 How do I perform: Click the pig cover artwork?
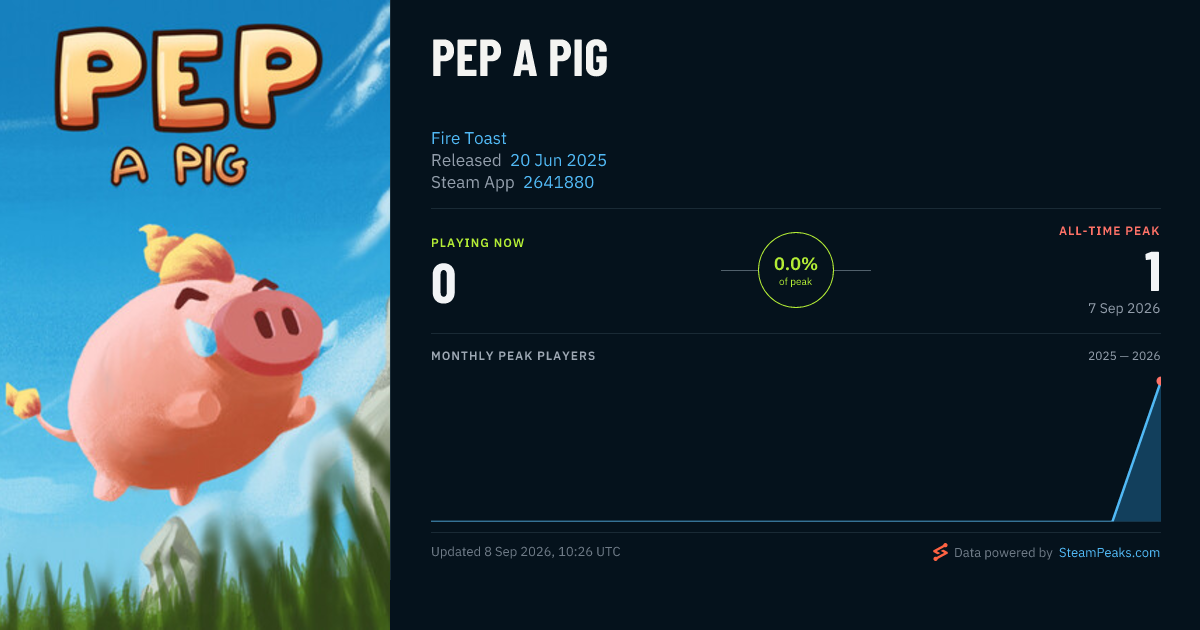pos(195,315)
